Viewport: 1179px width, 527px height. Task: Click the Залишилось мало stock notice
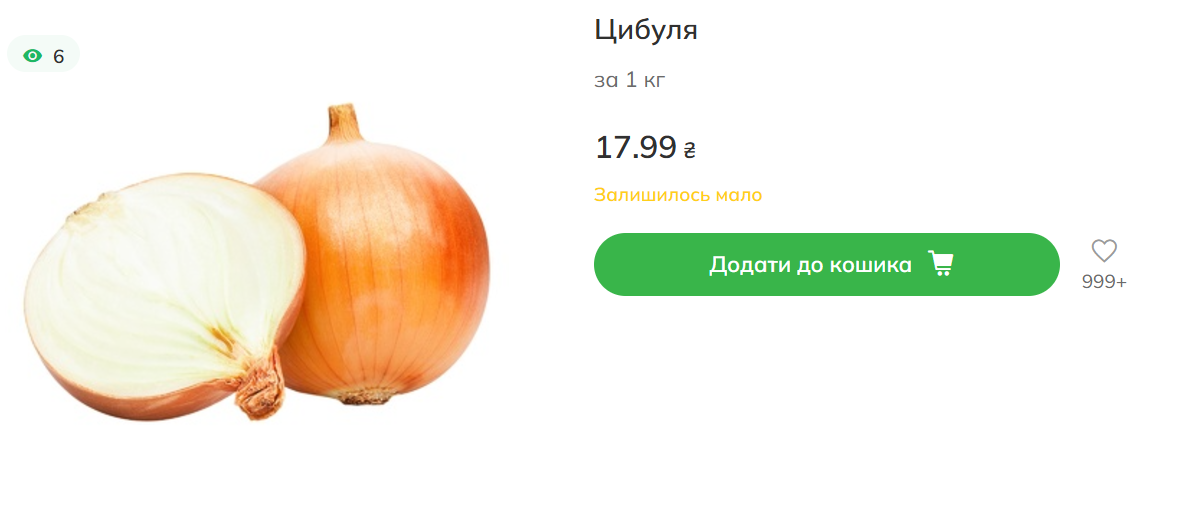[677, 195]
